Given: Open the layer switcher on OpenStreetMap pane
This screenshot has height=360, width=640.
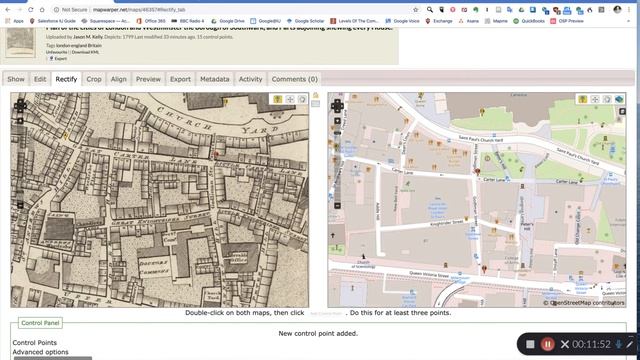Looking at the screenshot, I should (622, 111).
